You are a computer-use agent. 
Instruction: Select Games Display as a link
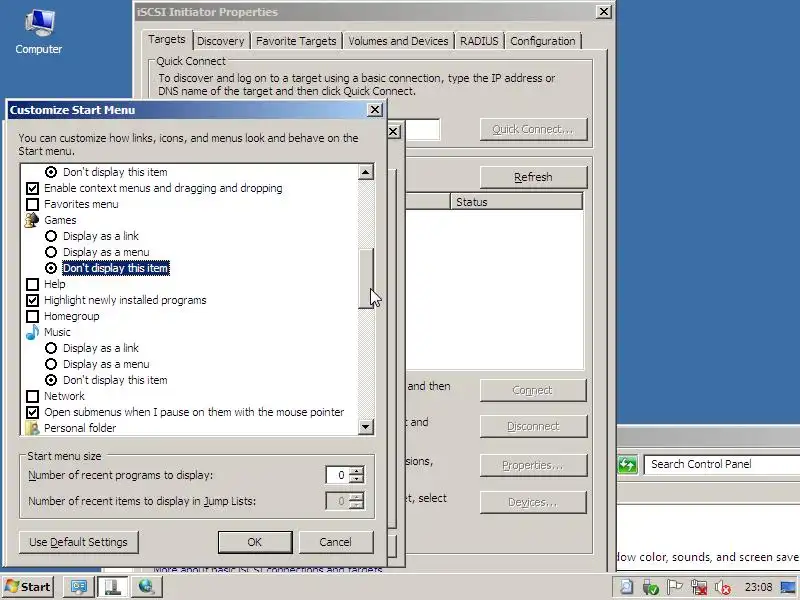click(51, 236)
